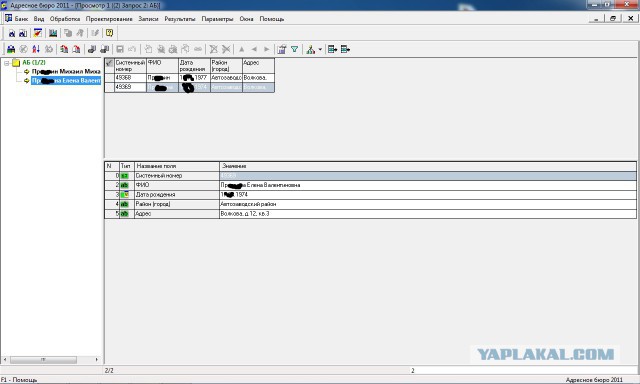Click the grayed right triangle arrow
Image resolution: width=640 pixels, height=384 pixels.
click(x=267, y=49)
